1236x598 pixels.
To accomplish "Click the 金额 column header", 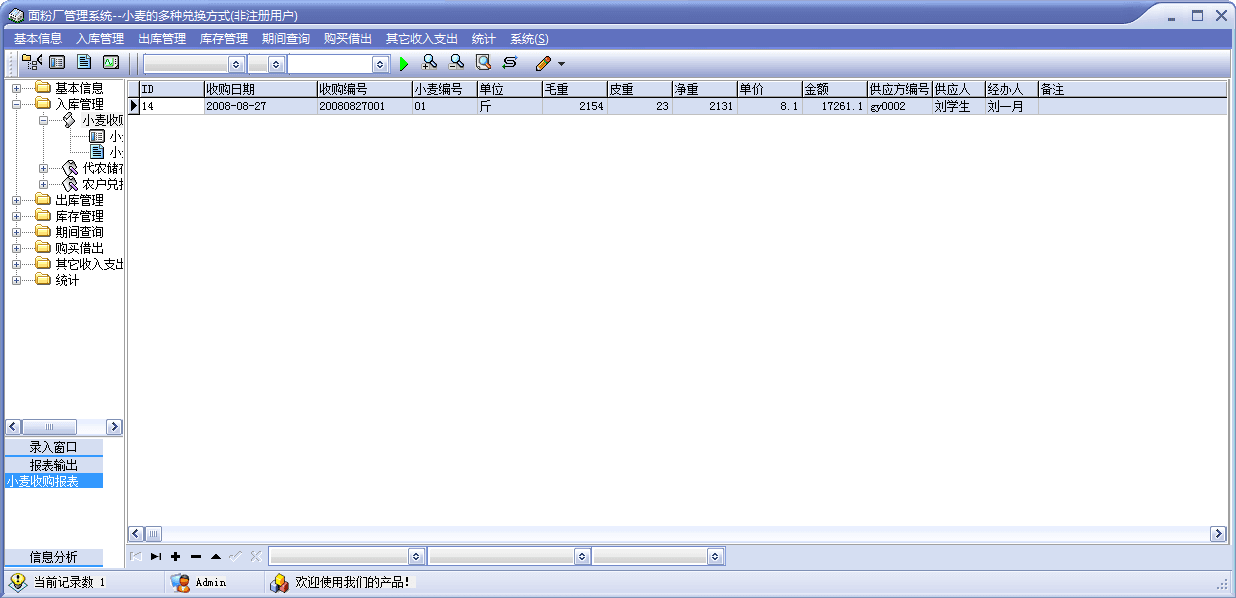I will click(x=834, y=89).
